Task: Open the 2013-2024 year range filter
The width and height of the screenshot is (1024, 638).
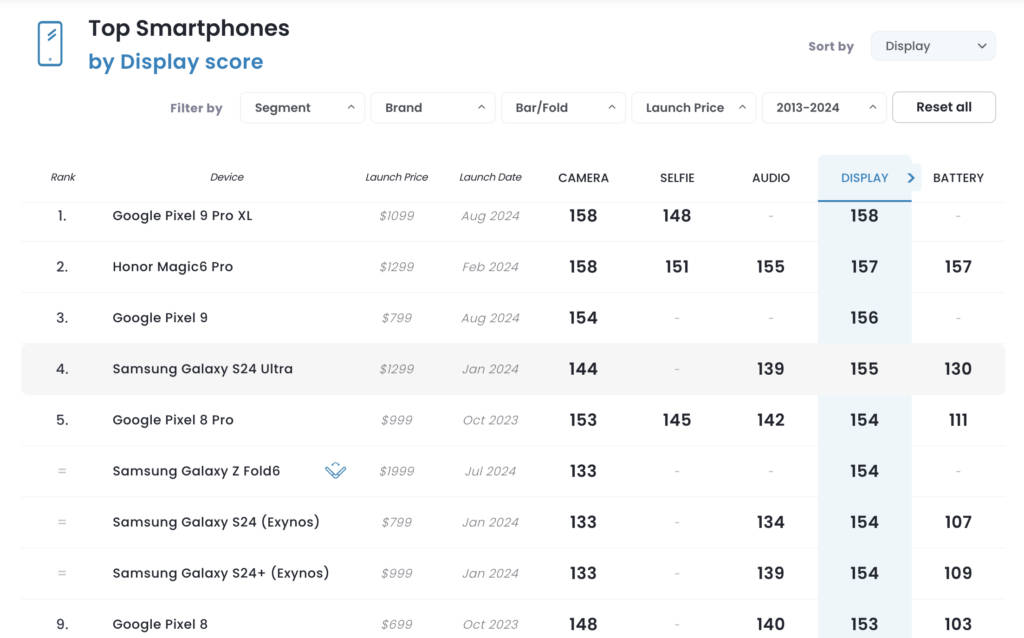Action: pos(823,108)
